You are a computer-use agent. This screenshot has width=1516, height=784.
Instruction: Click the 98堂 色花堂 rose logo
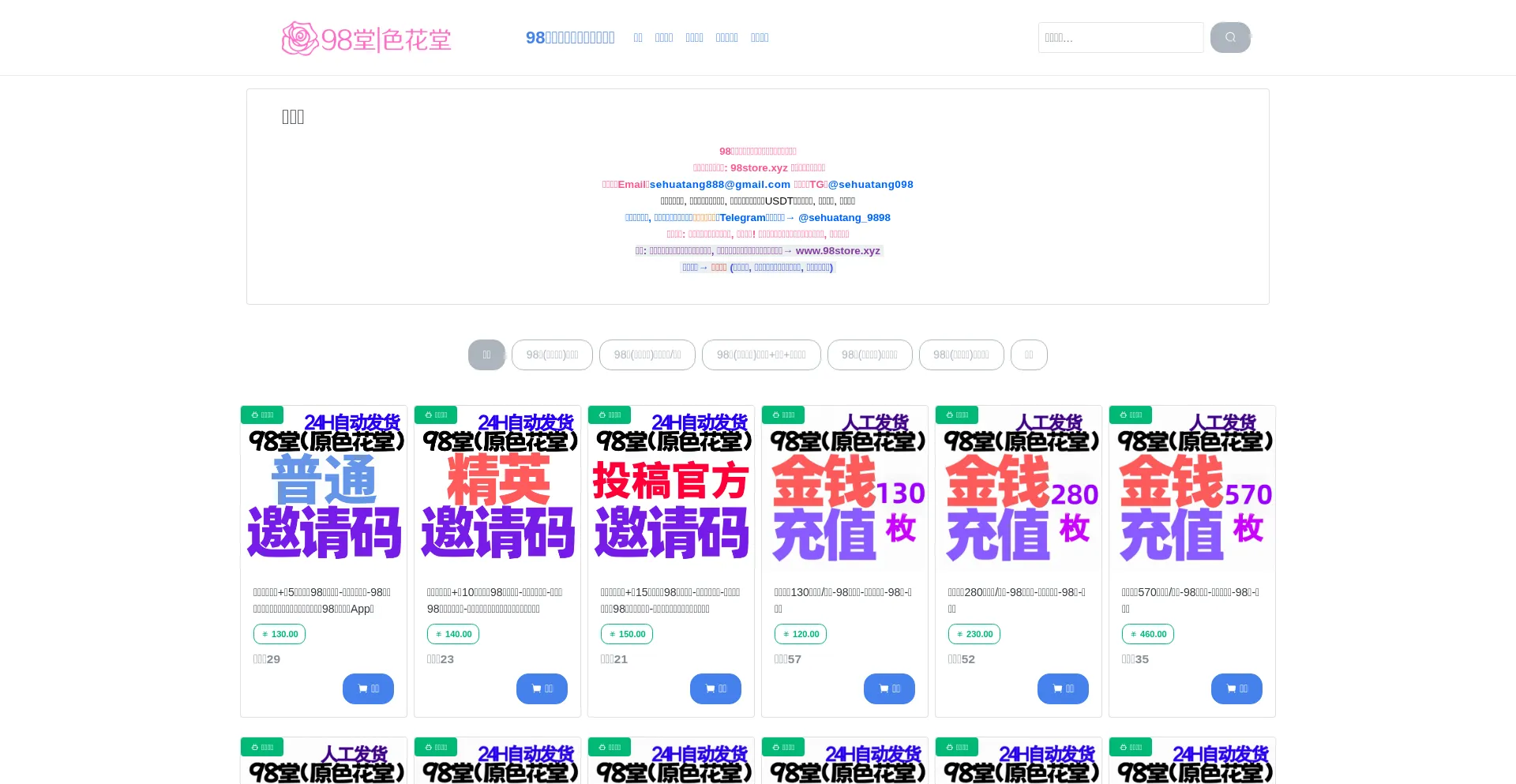(x=366, y=38)
